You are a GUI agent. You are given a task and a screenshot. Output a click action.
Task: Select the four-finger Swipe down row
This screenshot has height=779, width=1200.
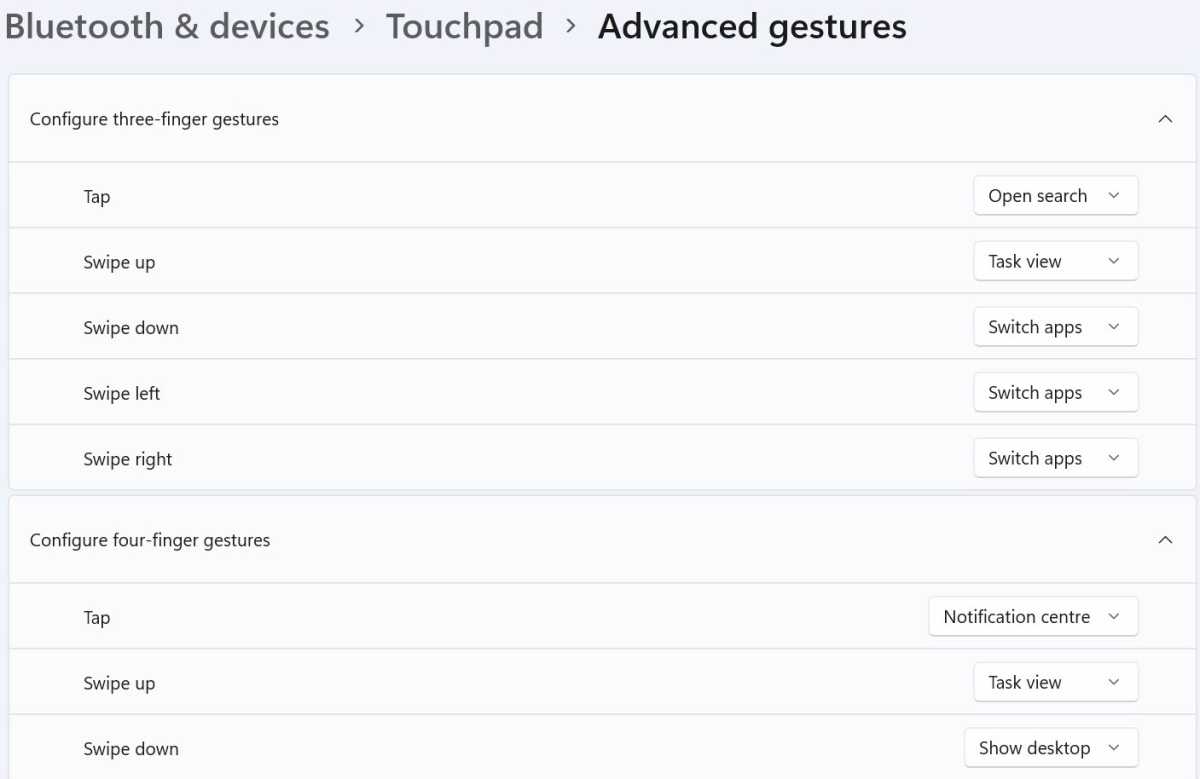pos(600,748)
